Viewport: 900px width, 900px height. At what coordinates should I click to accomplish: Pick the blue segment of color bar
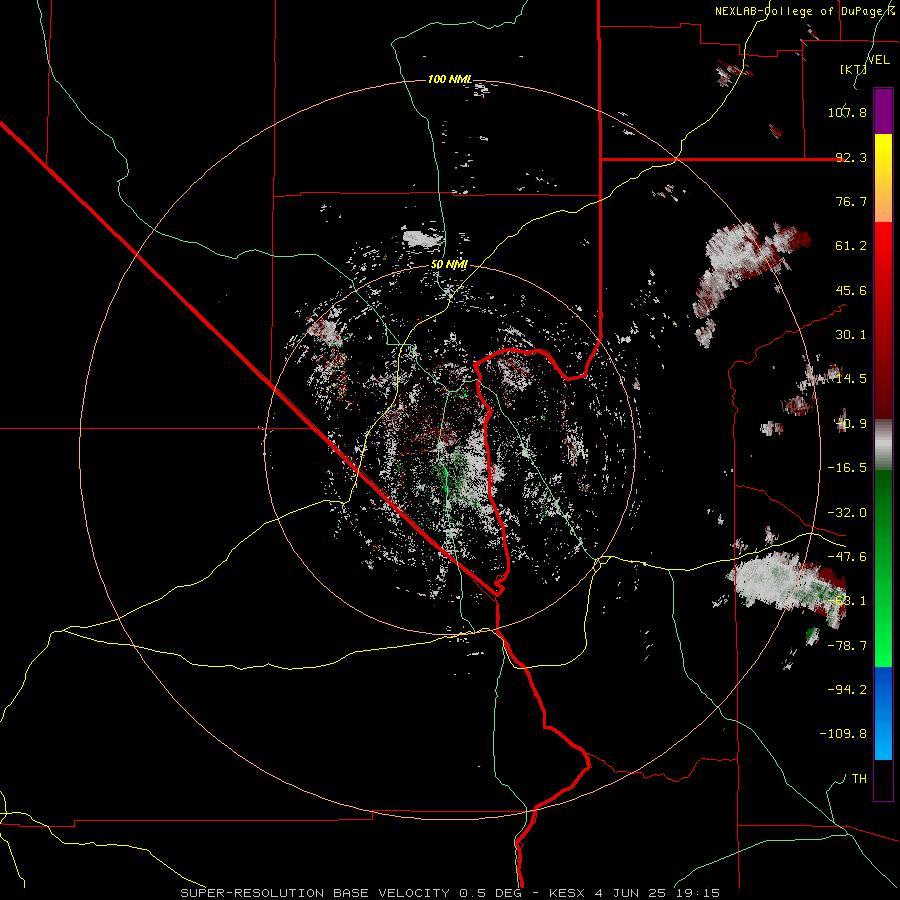(x=883, y=713)
